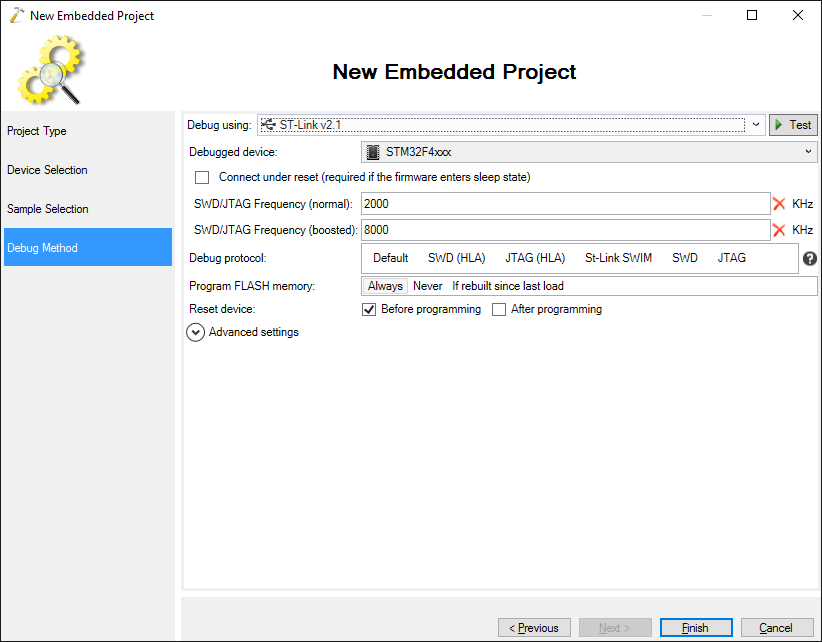Select St-Link SWIM debug protocol
822x642 pixels.
click(x=619, y=258)
